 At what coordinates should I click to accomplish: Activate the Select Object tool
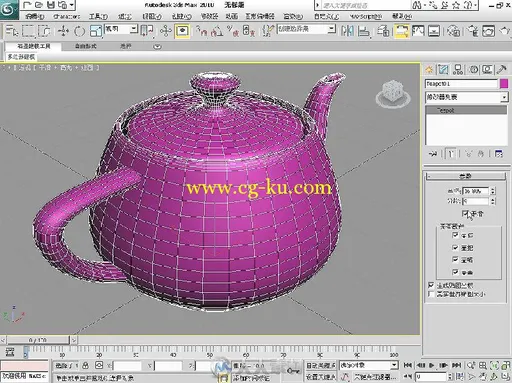(12, 31)
